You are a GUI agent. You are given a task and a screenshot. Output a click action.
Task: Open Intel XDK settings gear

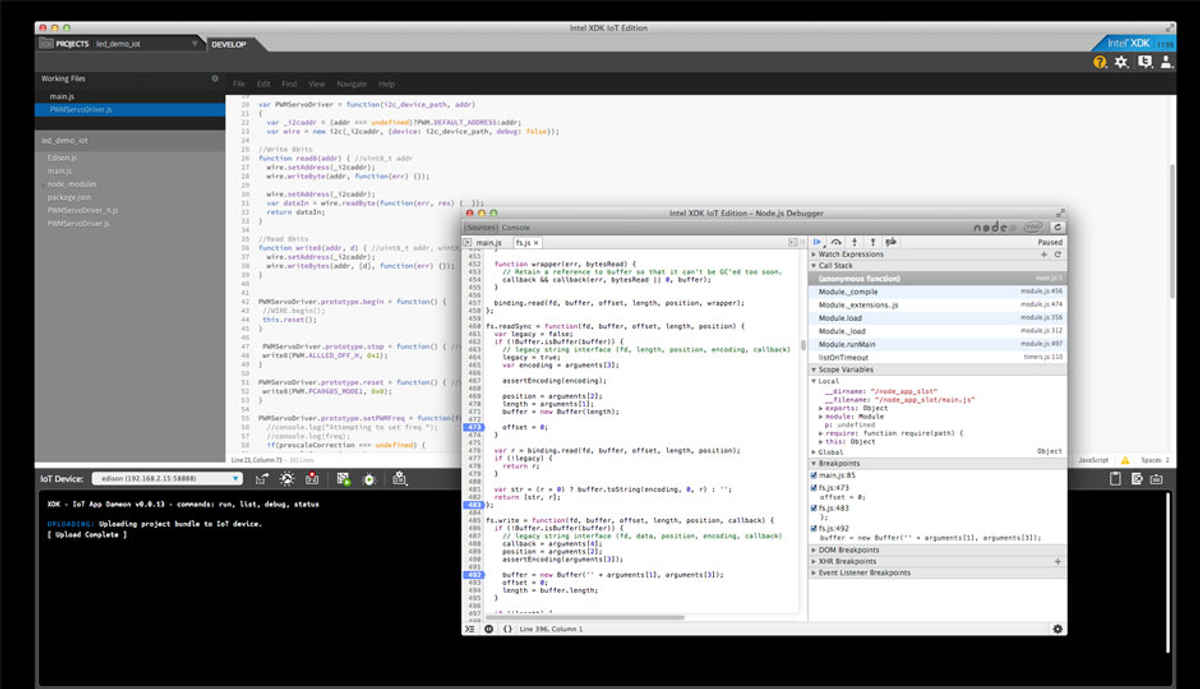(x=1121, y=62)
